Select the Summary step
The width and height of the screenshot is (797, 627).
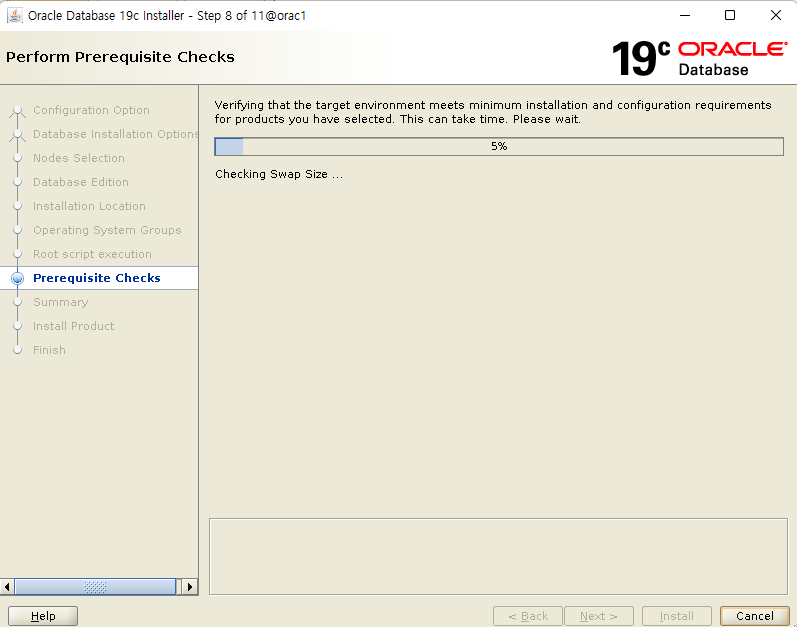pos(60,302)
